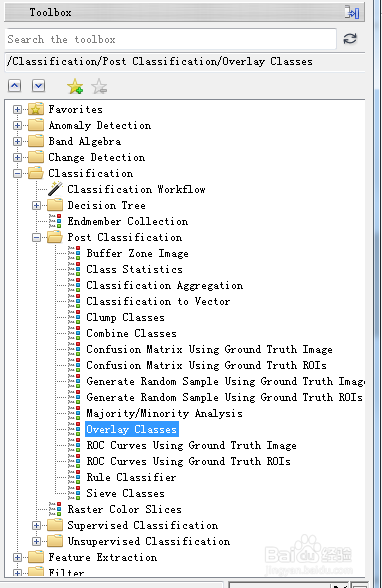Select Generate Random Sample Using Ground Truth ROIs
The width and height of the screenshot is (382, 588).
pos(225,397)
